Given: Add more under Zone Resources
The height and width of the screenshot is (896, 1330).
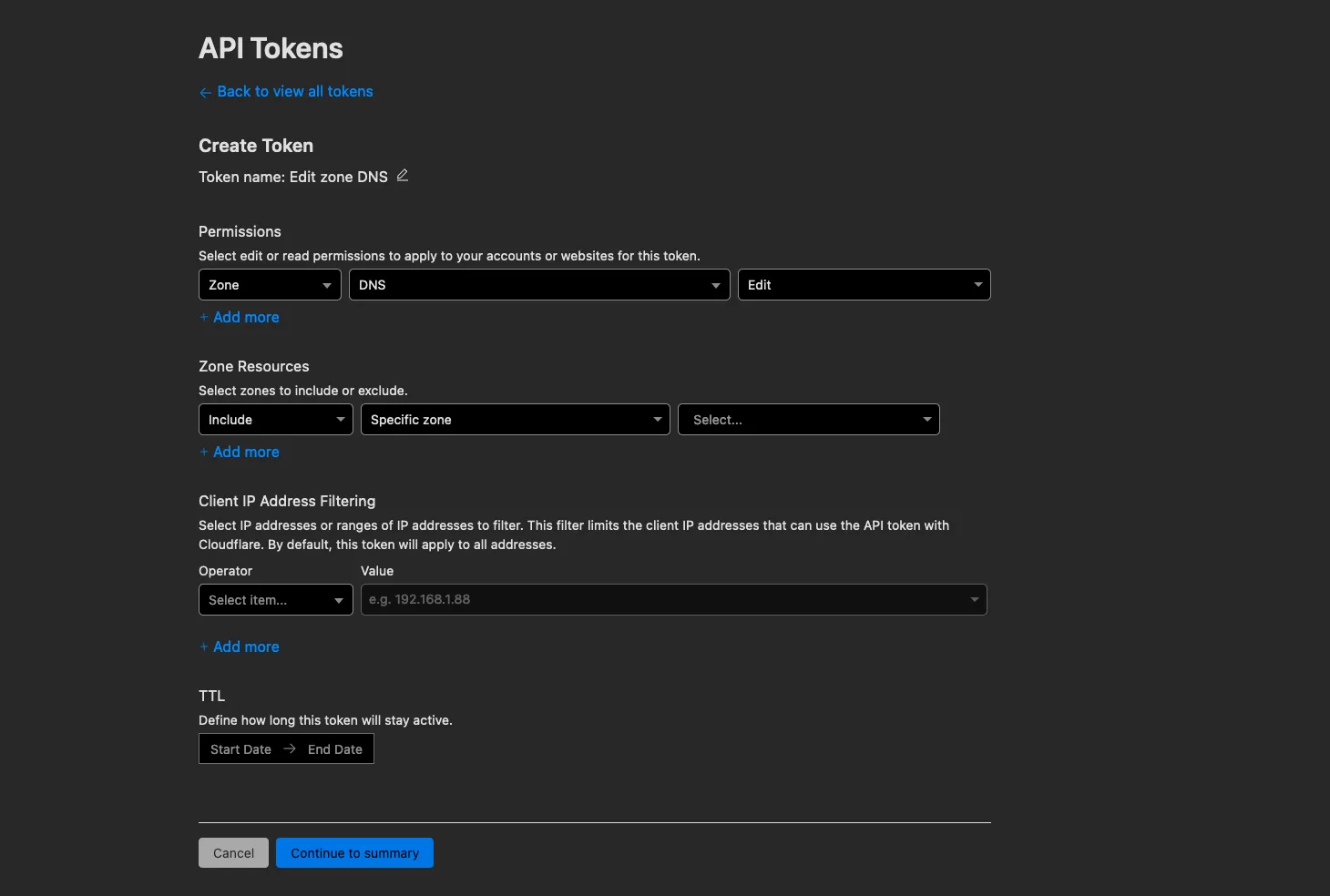Looking at the screenshot, I should (240, 452).
